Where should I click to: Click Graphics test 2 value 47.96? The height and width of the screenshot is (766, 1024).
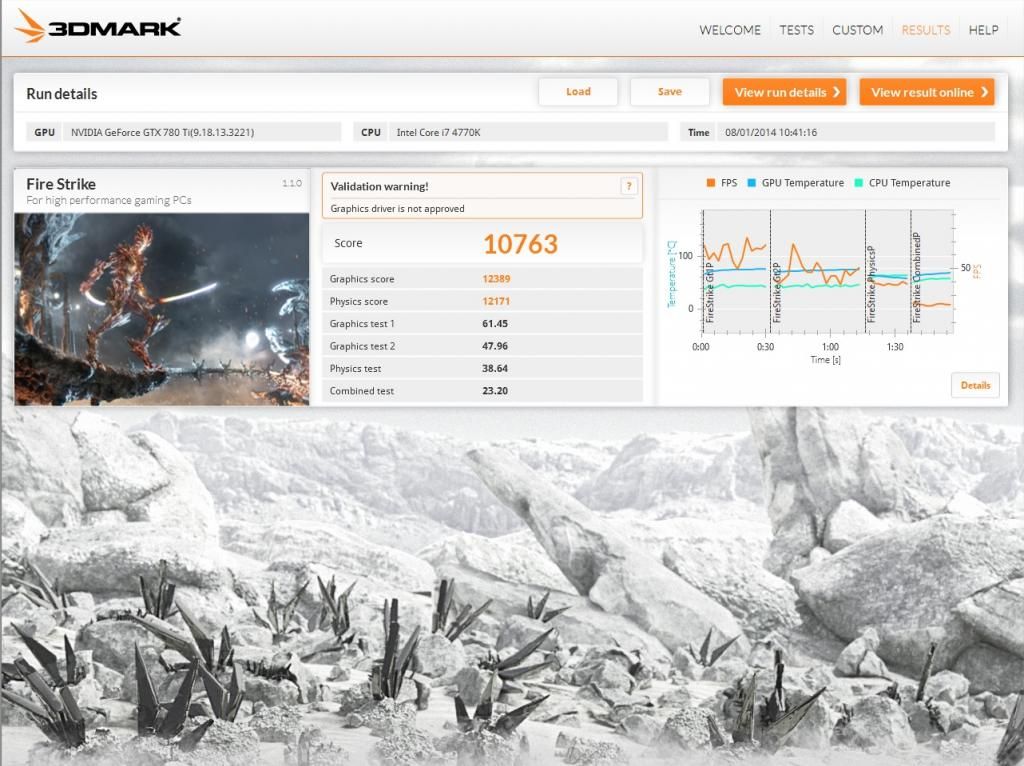495,346
